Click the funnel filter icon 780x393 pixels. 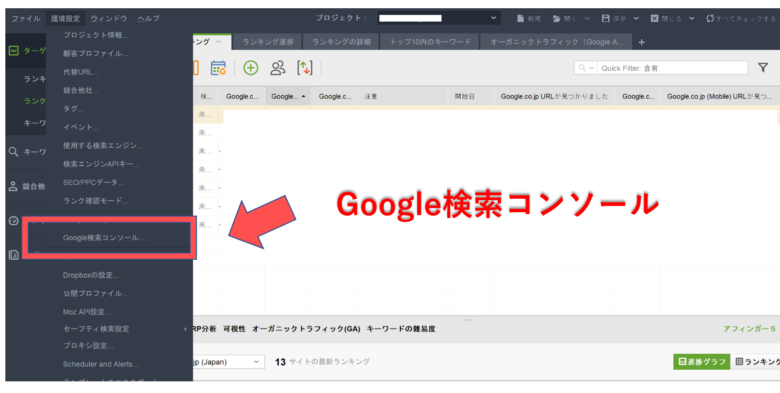[x=763, y=68]
